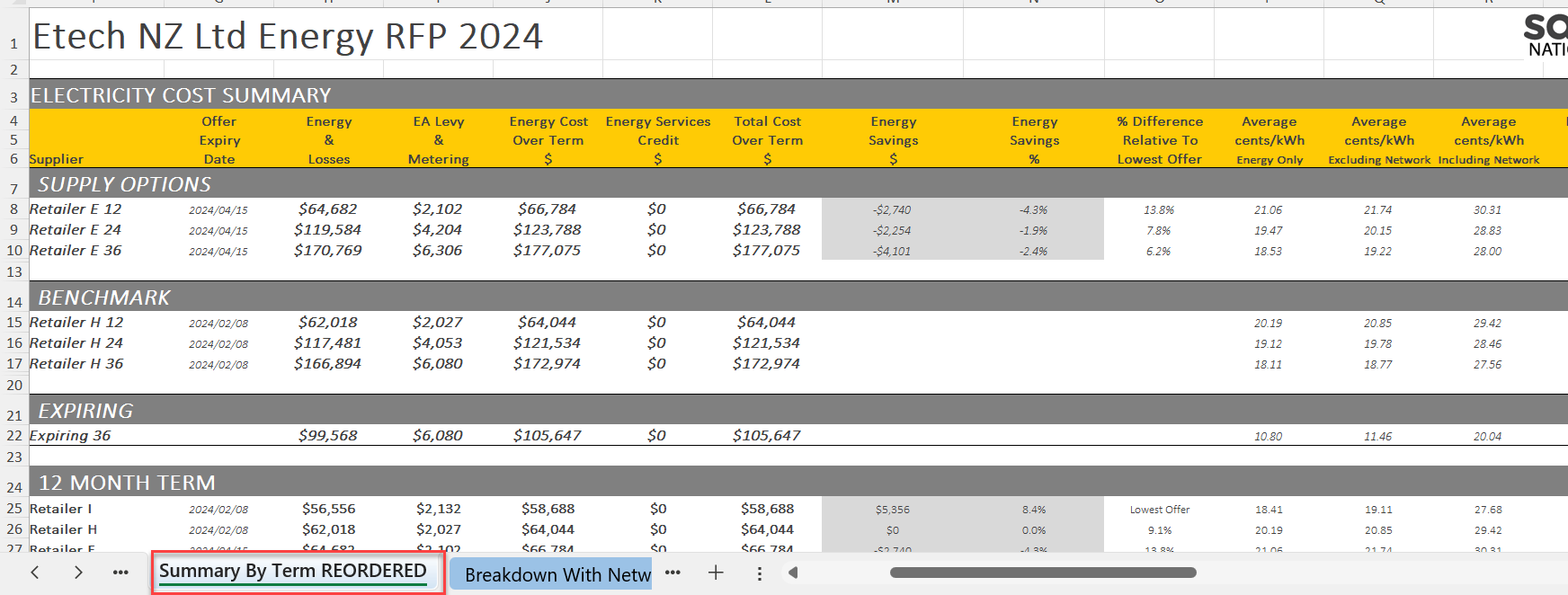Select the BENCHMARK section header
This screenshot has height=595, width=1568.
click(104, 297)
